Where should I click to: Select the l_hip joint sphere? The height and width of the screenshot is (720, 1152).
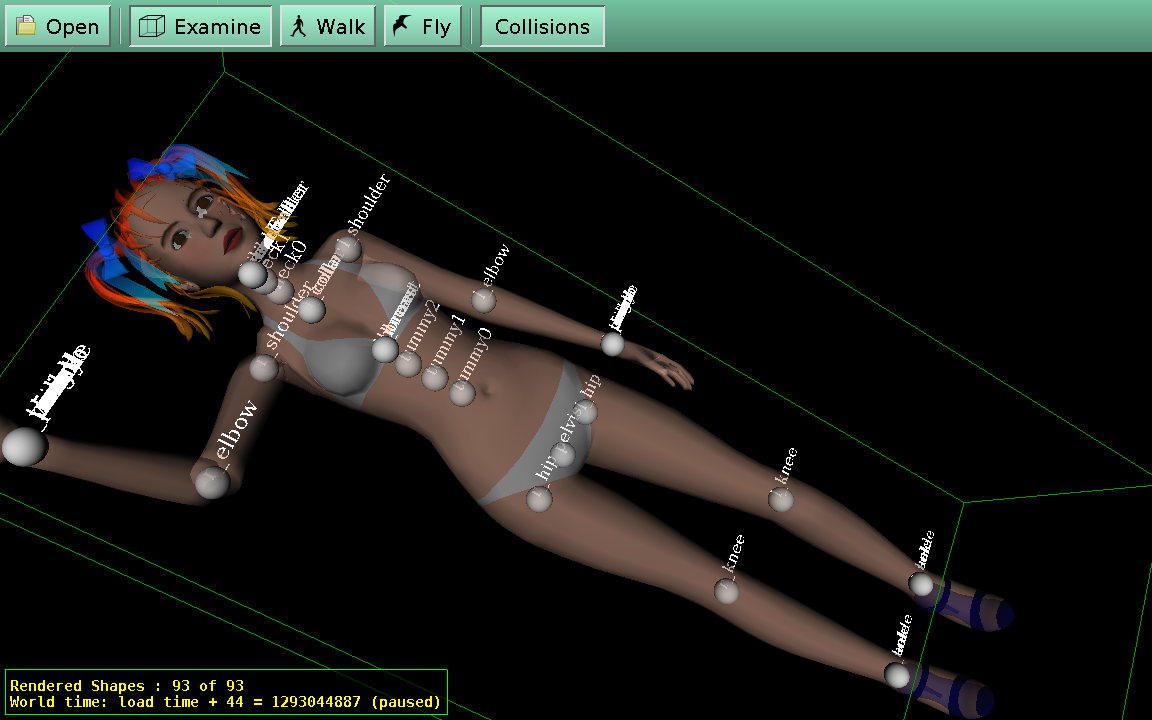point(586,411)
